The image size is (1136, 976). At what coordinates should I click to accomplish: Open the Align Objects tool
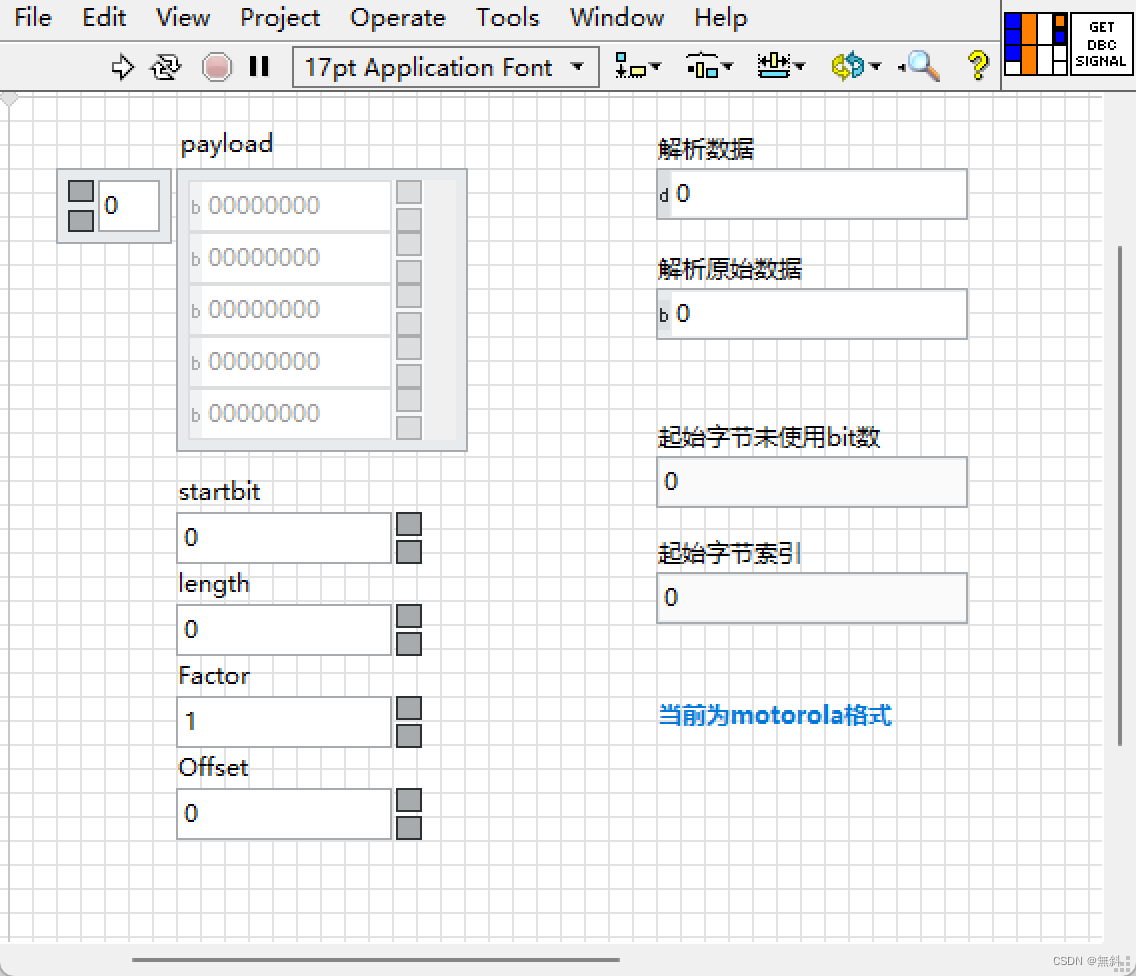[x=632, y=66]
